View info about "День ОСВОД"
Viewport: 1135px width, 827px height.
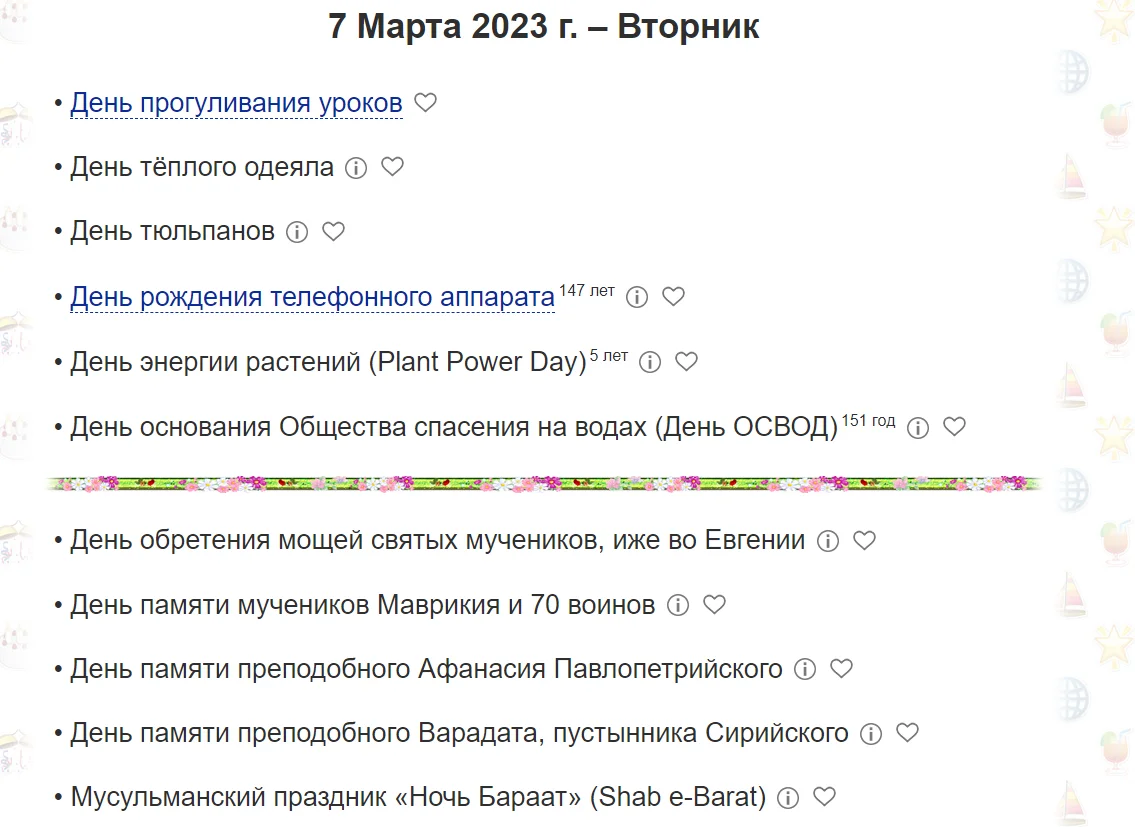coord(918,427)
